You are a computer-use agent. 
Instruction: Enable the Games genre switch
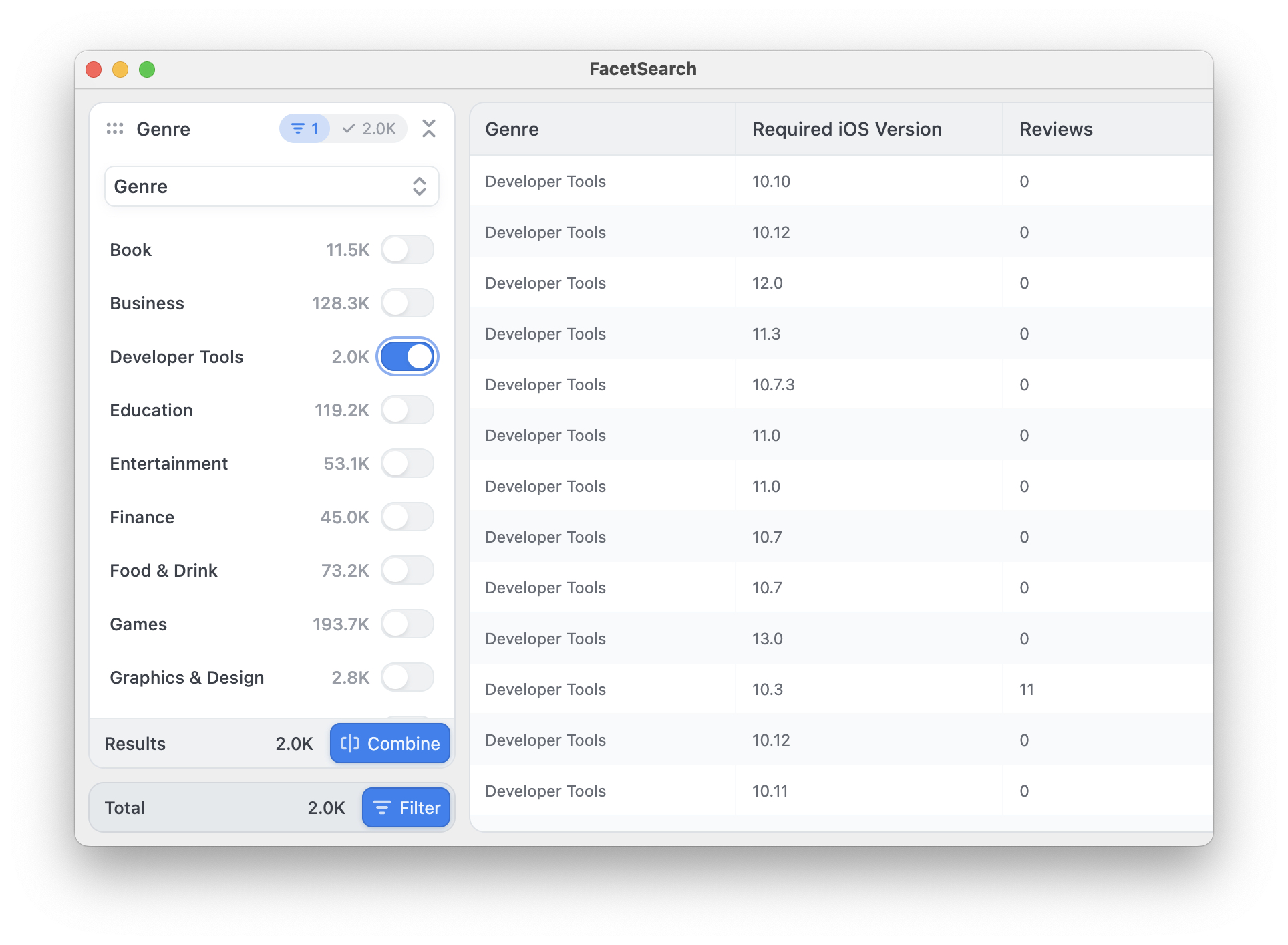[408, 624]
